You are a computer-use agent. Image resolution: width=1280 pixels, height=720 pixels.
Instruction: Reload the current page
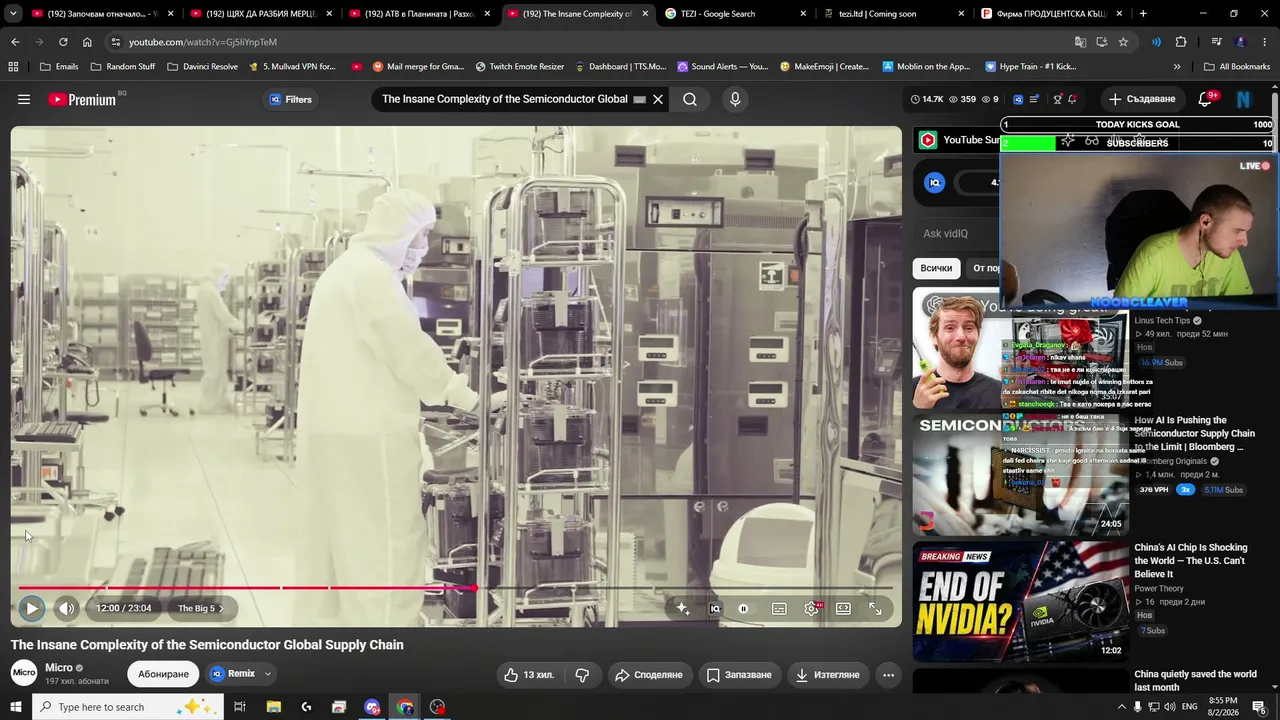(x=63, y=42)
